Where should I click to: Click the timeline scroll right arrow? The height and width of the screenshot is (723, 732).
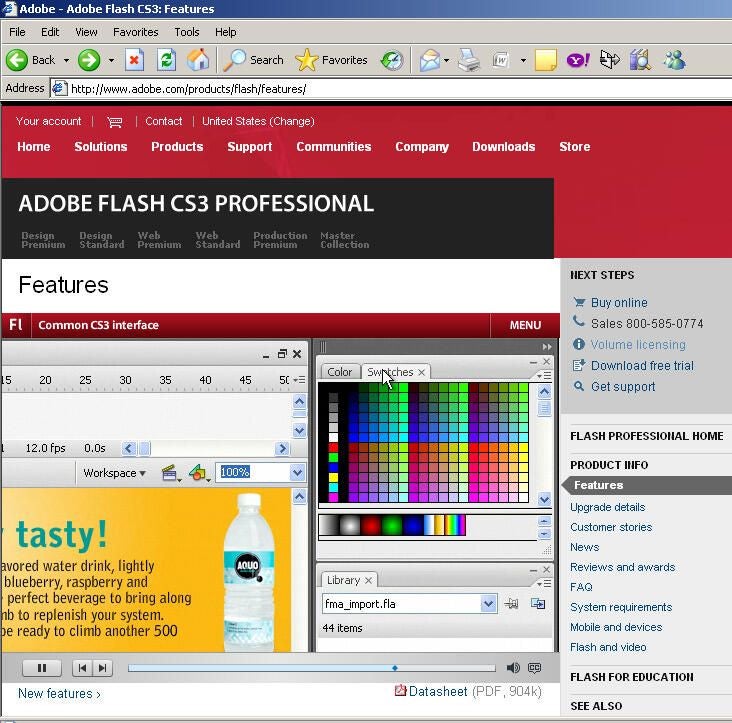282,449
